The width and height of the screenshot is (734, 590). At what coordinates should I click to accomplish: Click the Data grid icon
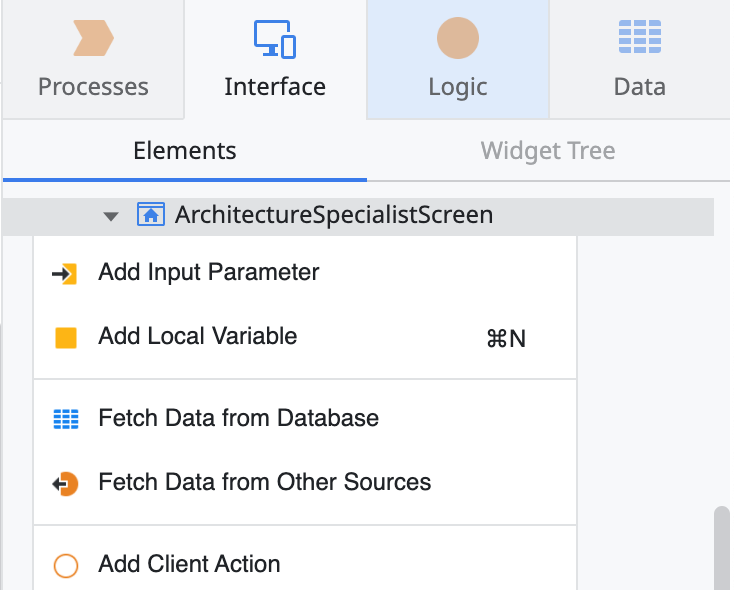tap(639, 38)
